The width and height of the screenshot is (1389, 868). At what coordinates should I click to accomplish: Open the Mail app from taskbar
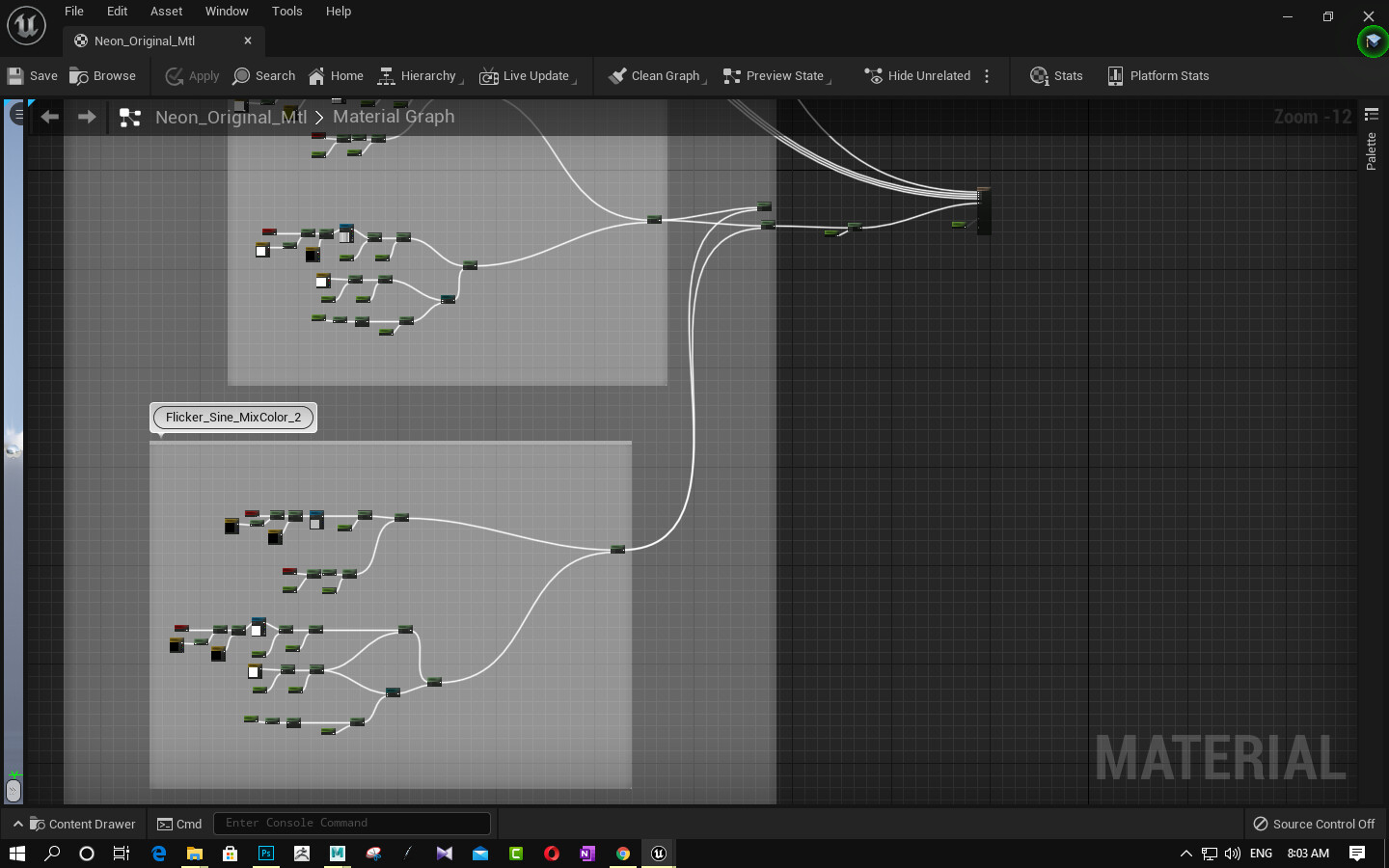point(480,854)
